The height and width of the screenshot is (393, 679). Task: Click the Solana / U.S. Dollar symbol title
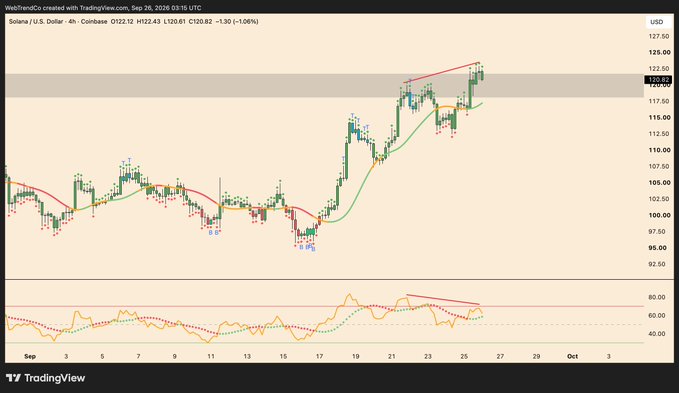[36, 21]
